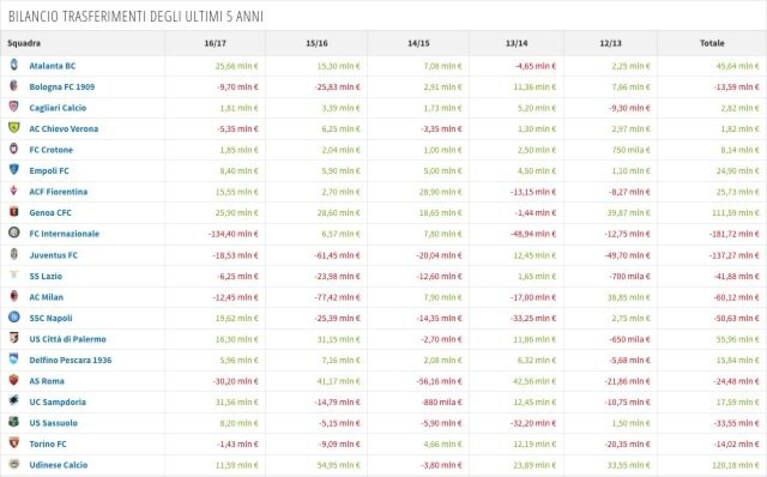Click the AS Roma crest icon
The height and width of the screenshot is (477, 767).
tap(14, 380)
